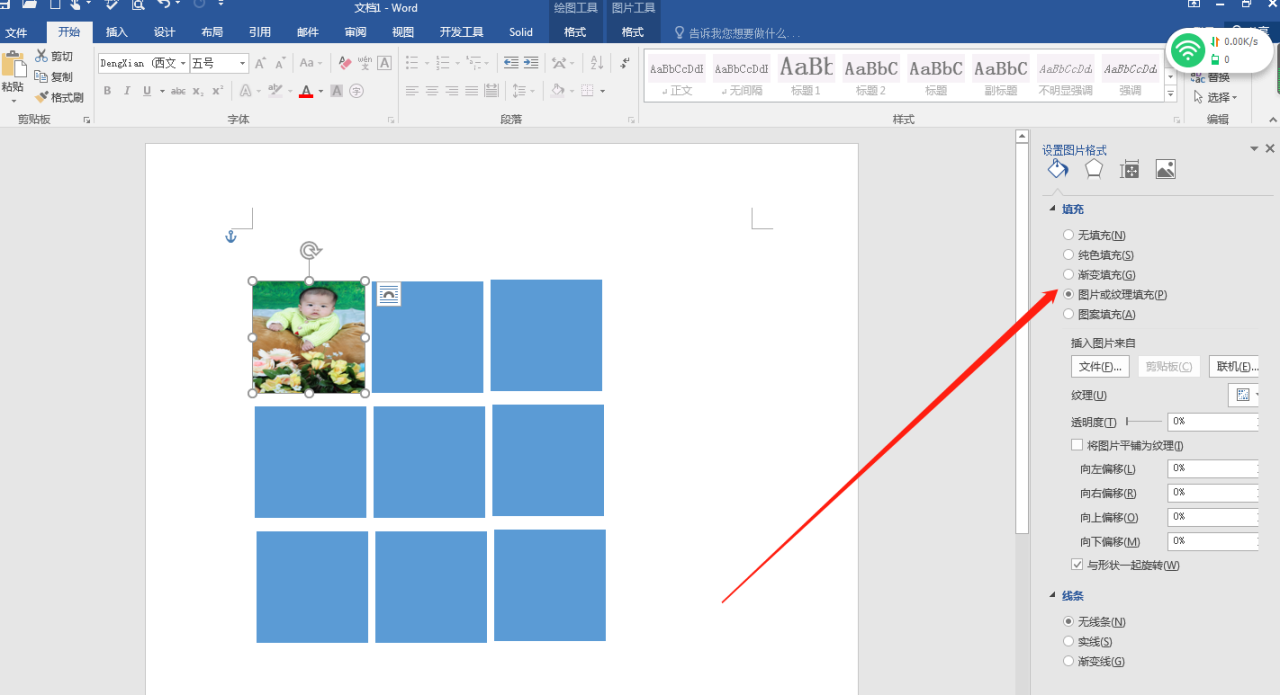Click the Copy (复制) icon

pos(41,76)
